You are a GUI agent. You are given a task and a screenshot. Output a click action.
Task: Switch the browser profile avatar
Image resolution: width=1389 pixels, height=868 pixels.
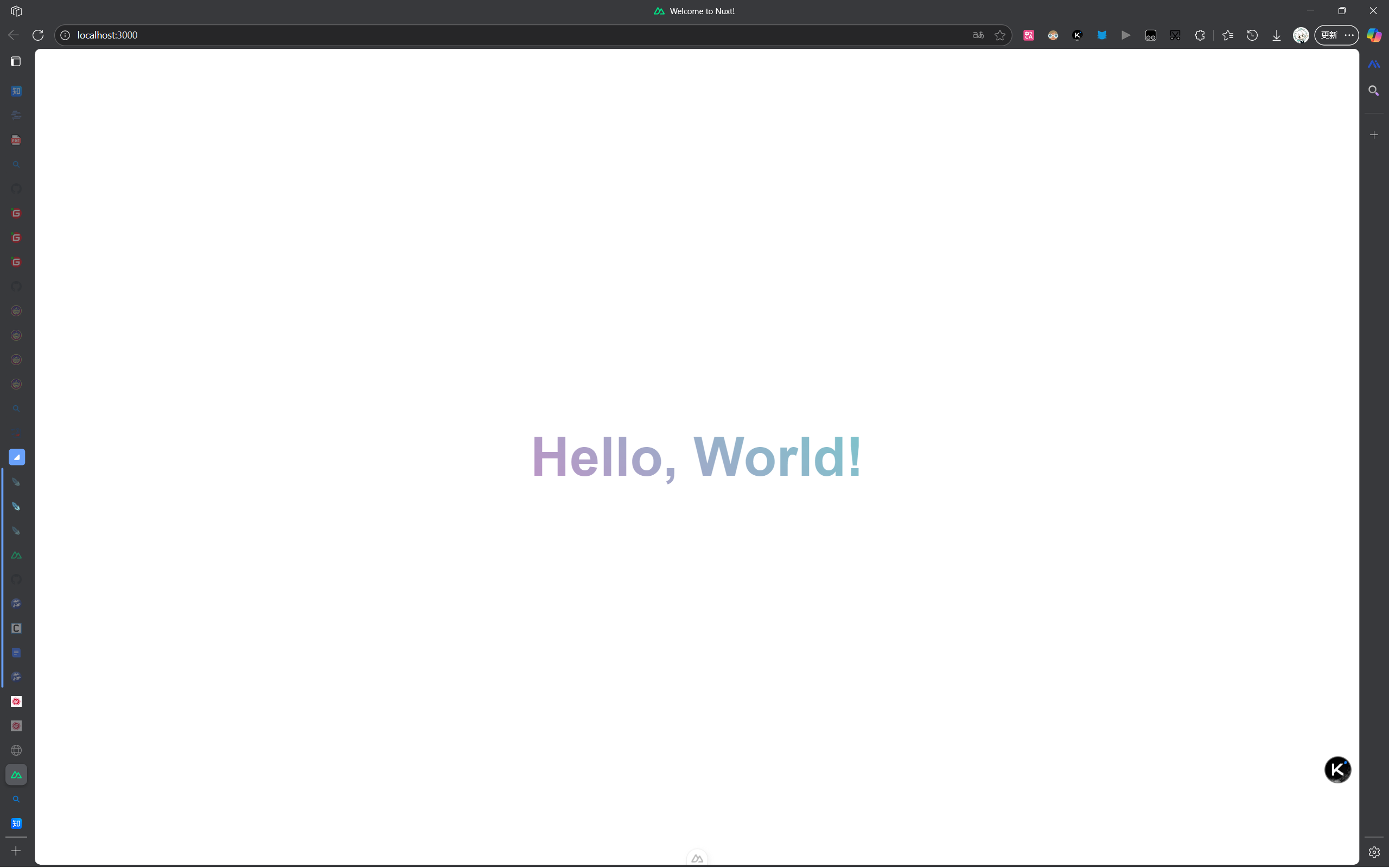pos(1301,35)
